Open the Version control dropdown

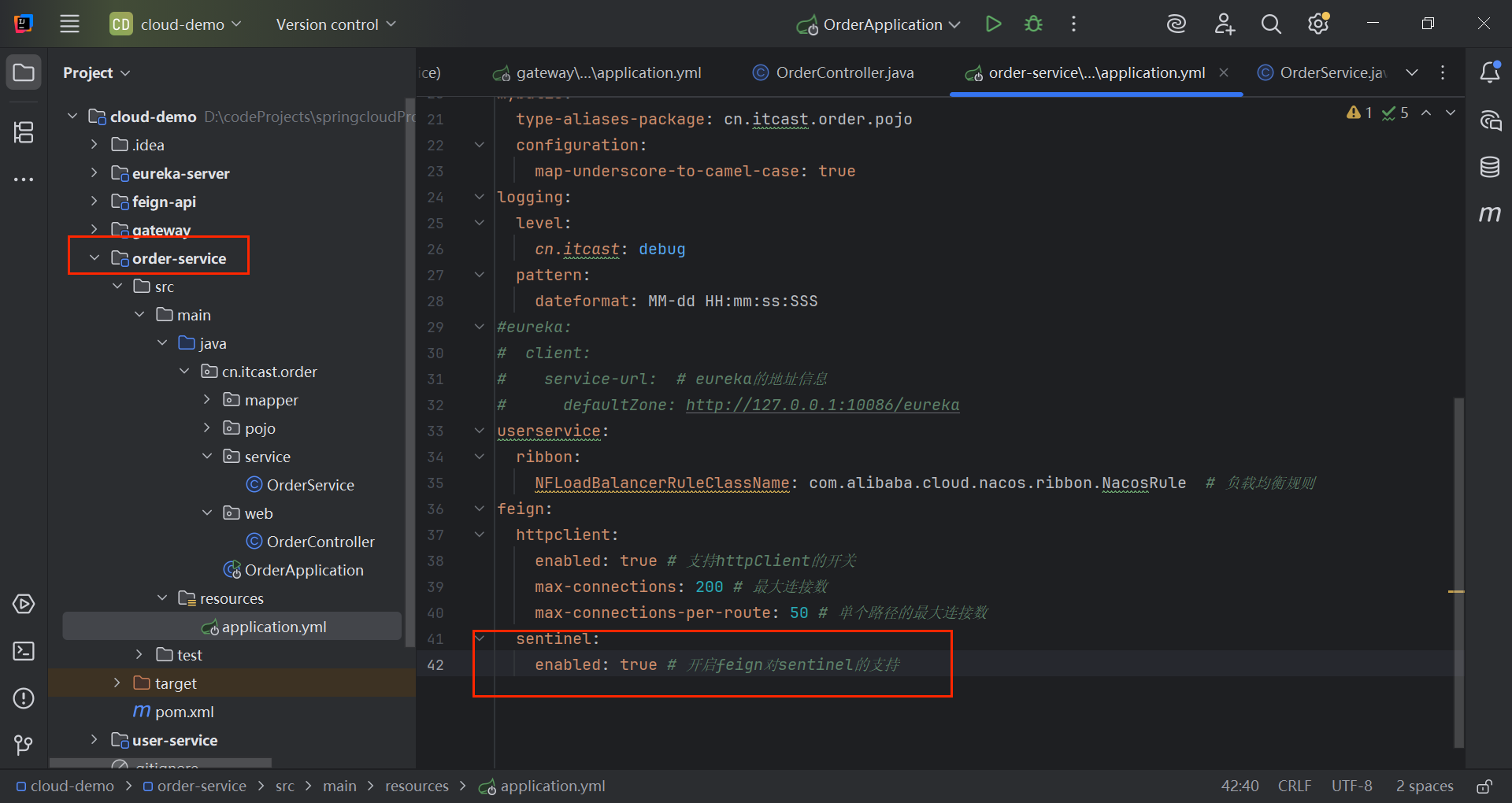(x=336, y=24)
